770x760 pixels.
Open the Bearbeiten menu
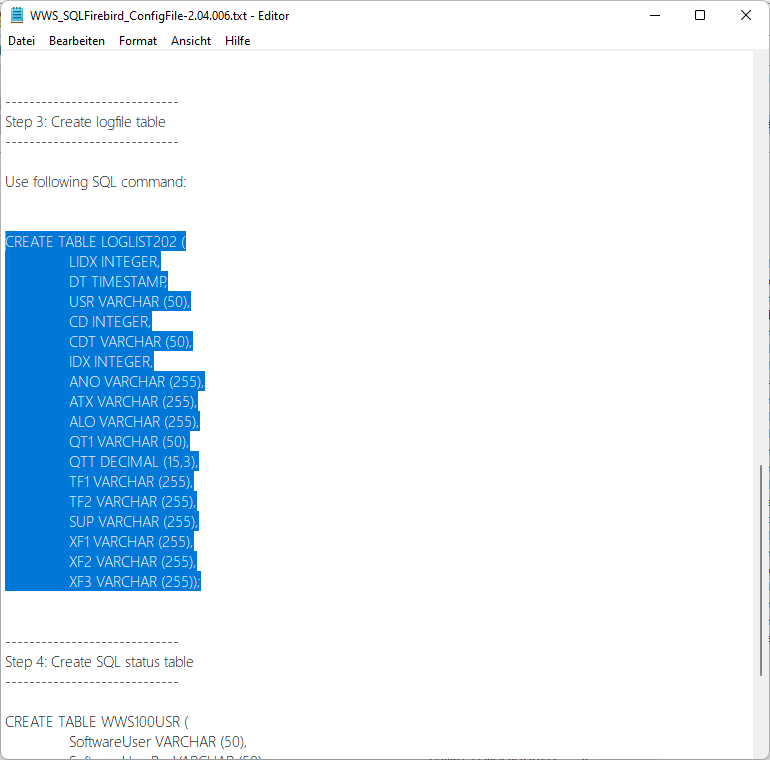pyautogui.click(x=77, y=41)
